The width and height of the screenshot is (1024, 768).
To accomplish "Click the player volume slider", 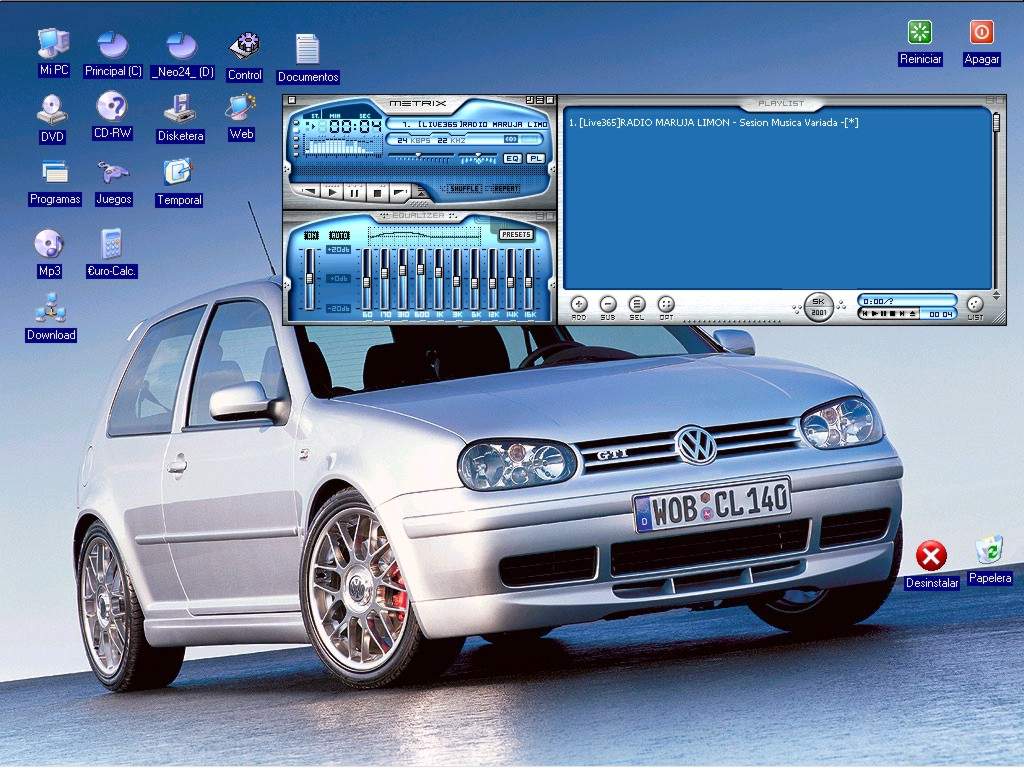I will (421, 157).
